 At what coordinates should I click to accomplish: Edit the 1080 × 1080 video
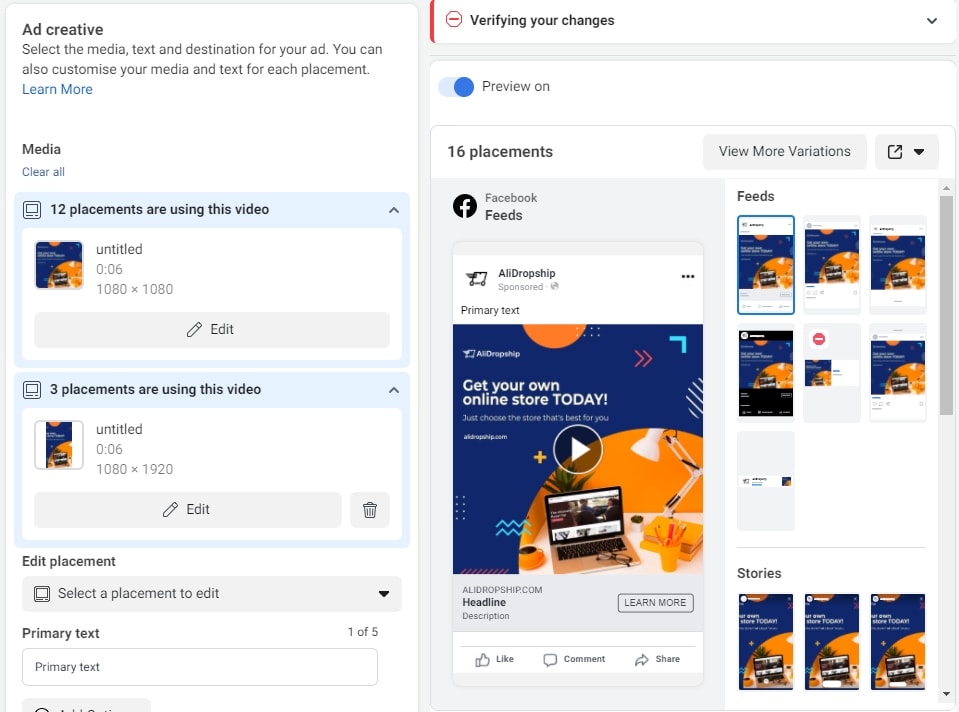point(212,330)
